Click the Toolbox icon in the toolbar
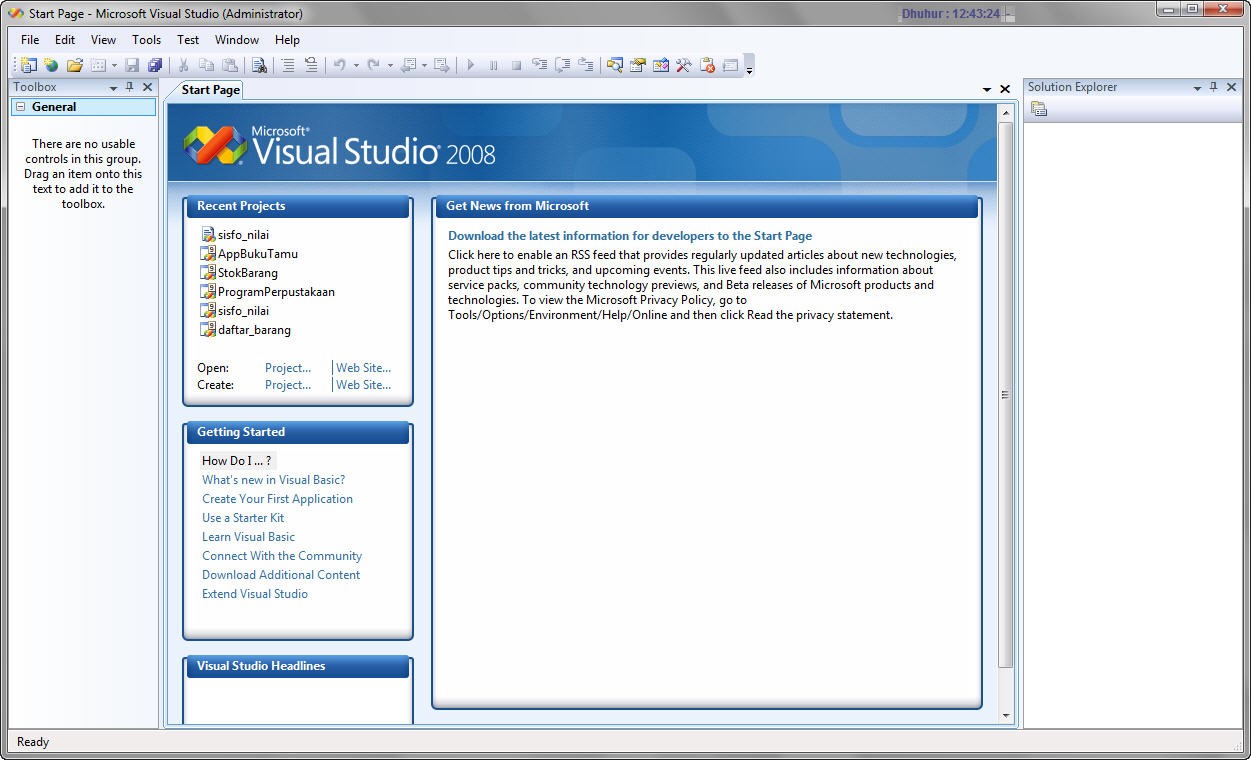This screenshot has width=1251, height=760. 684,64
